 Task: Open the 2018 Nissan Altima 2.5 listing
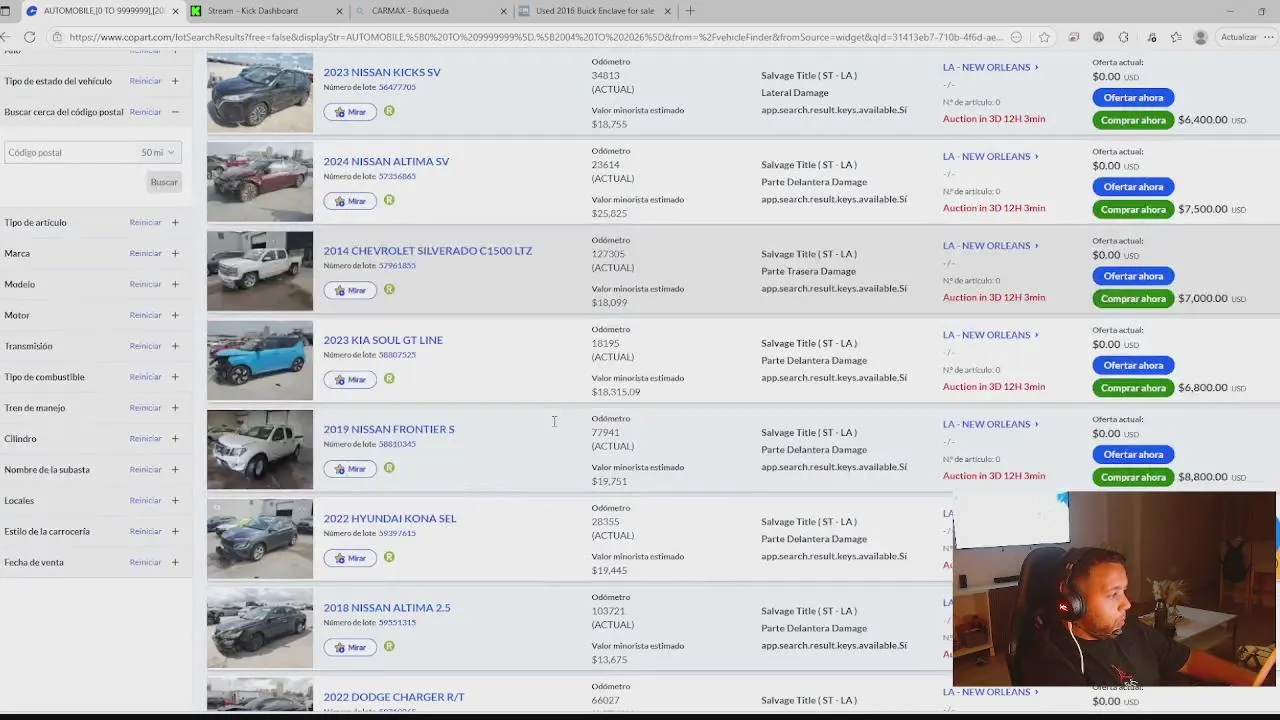point(387,607)
